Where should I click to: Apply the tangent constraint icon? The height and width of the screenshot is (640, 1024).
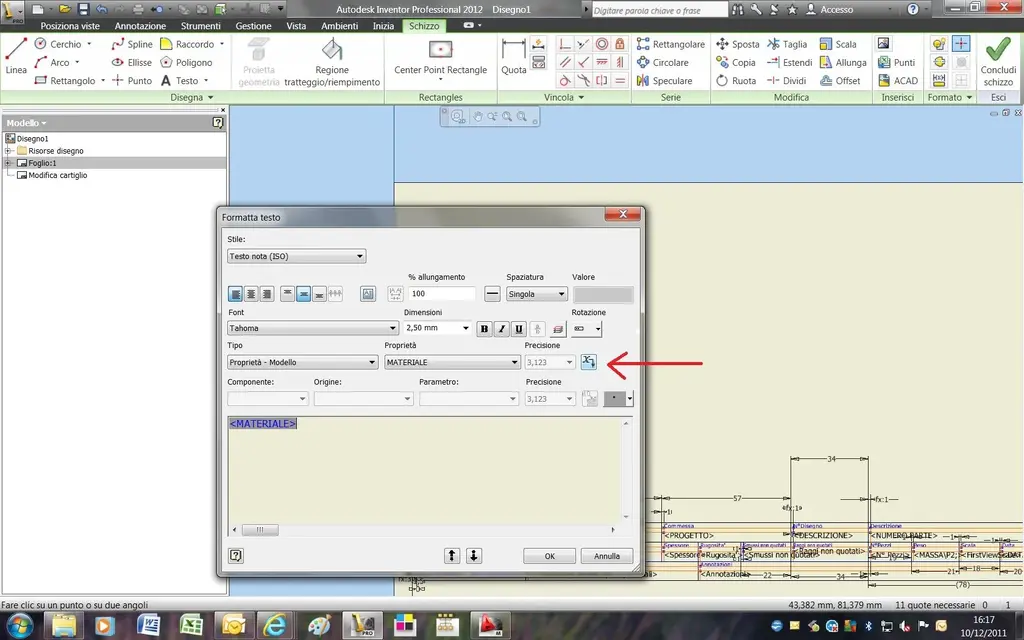565,80
